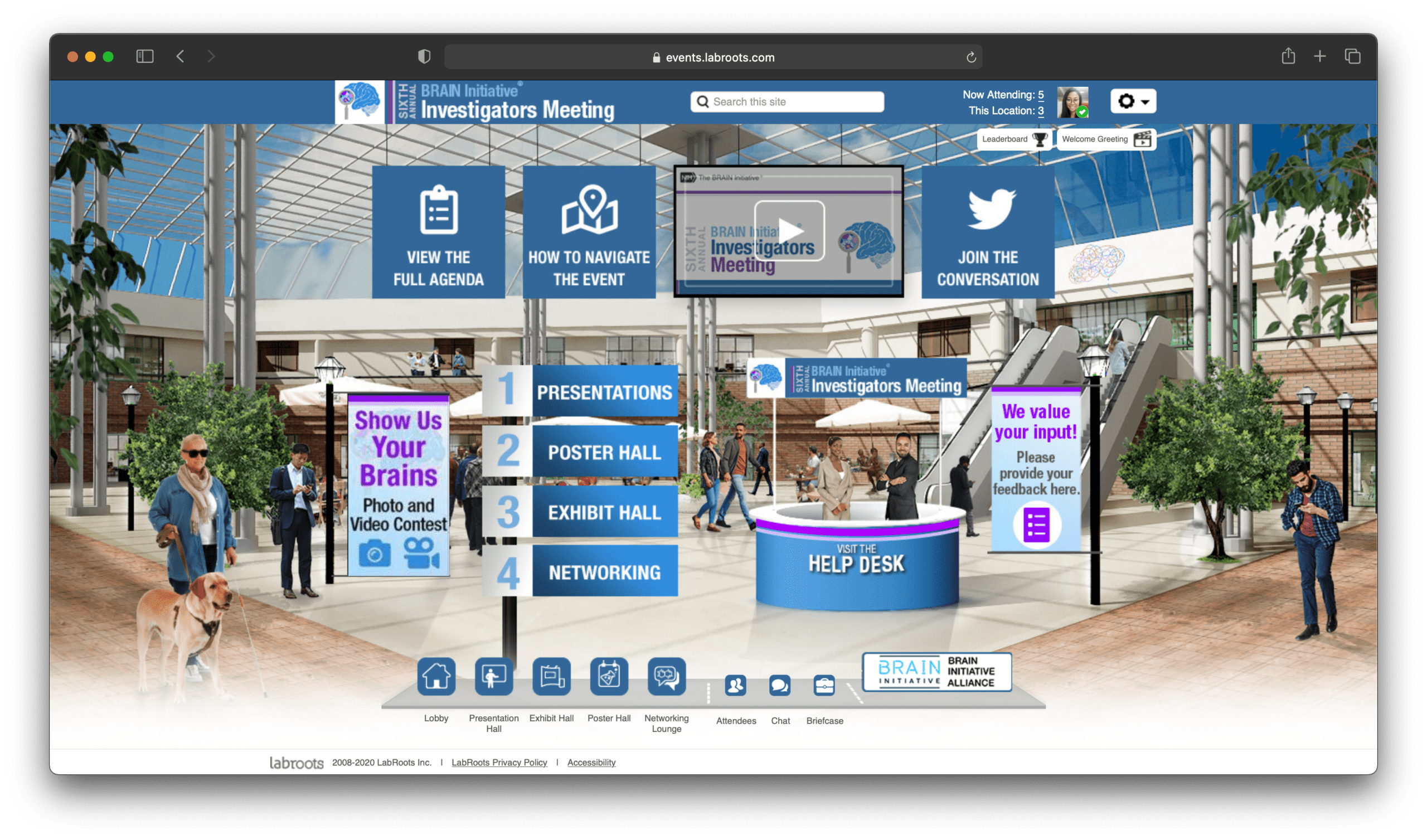
Task: Play the Welcome Greeting clip
Action: (1106, 139)
